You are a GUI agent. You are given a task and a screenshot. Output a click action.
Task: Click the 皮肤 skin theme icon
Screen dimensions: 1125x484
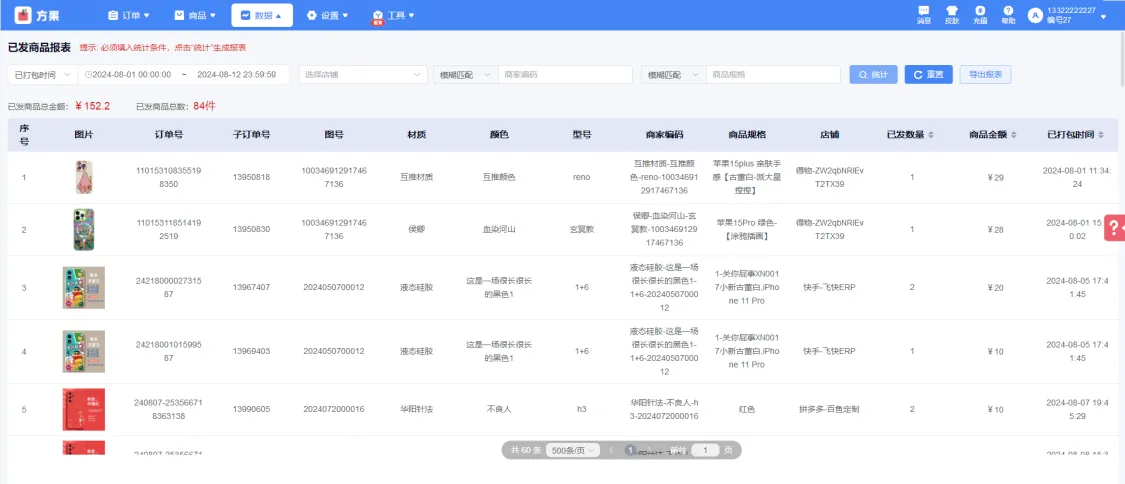[x=951, y=13]
